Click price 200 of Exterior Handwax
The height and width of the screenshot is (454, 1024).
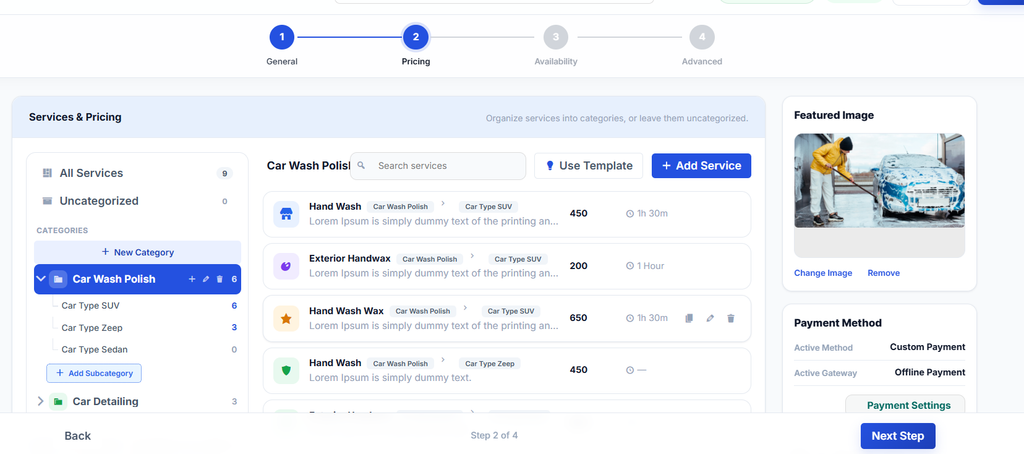578,266
